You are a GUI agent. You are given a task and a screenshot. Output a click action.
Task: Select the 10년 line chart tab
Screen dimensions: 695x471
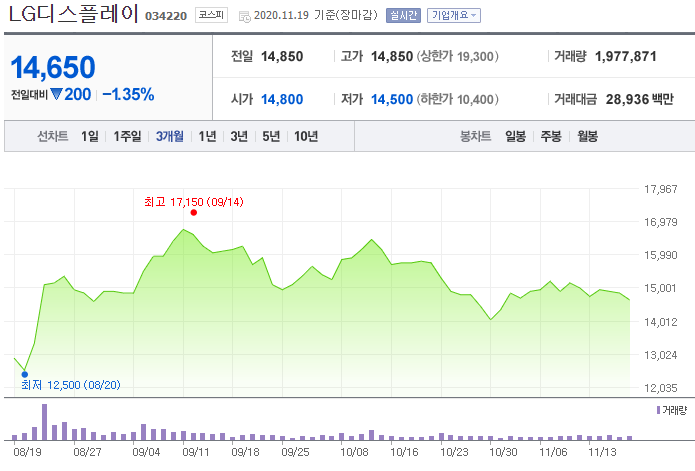(306, 136)
